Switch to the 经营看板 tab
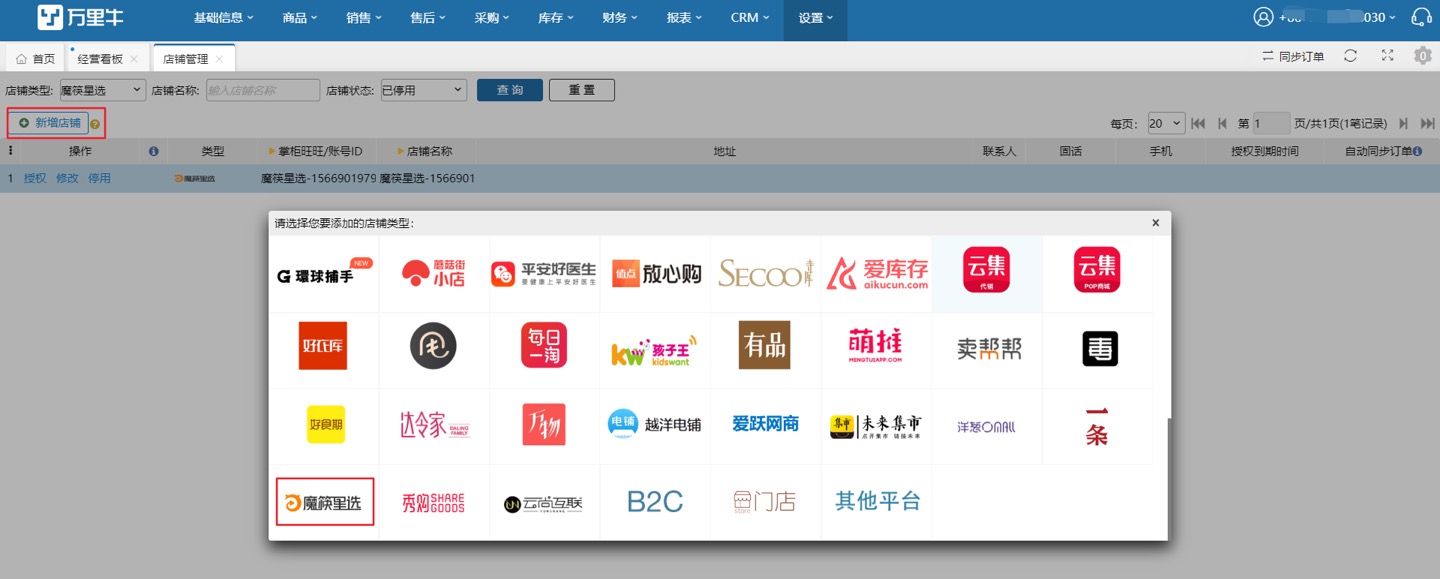 click(107, 59)
